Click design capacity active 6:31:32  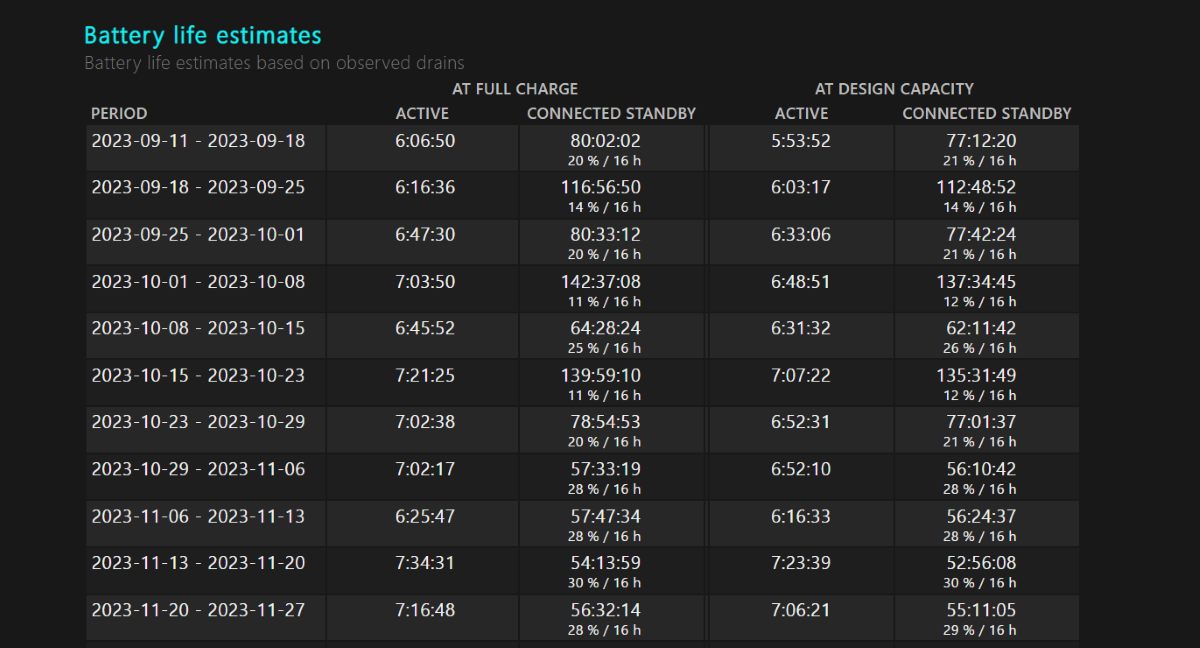tap(801, 328)
